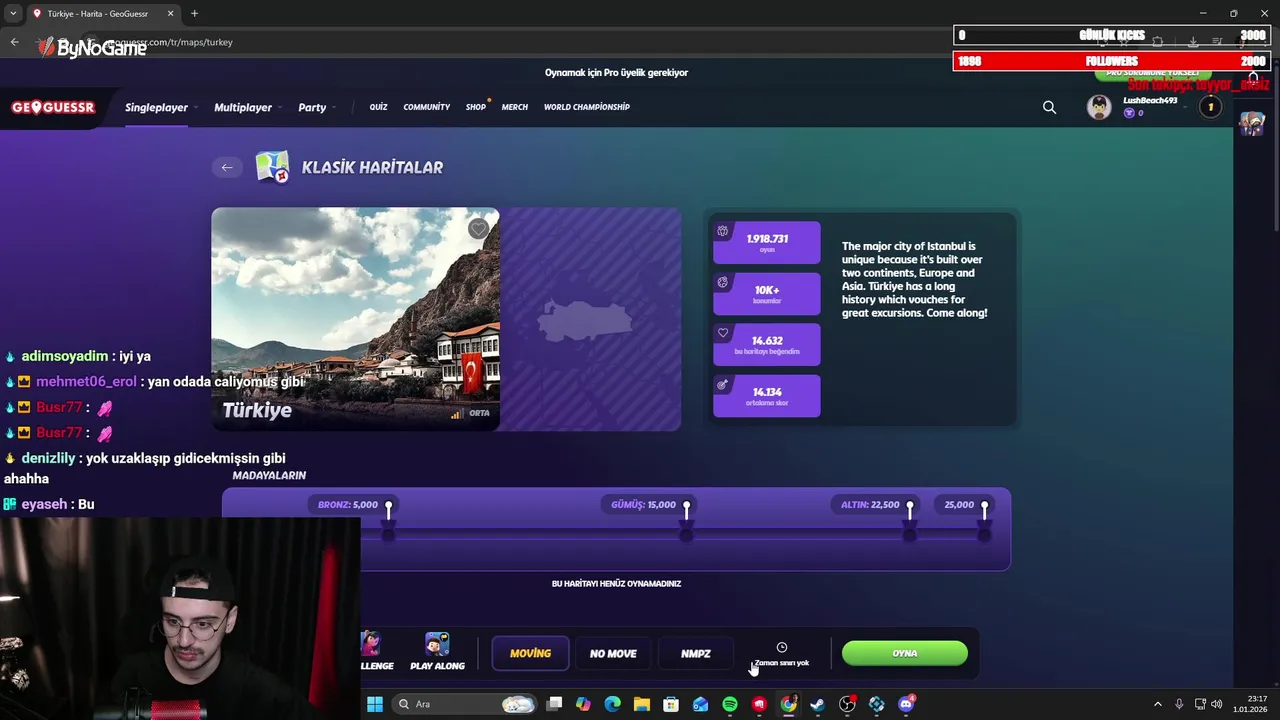Click the browser back arrow
This screenshot has width=1280, height=720.
click(14, 42)
